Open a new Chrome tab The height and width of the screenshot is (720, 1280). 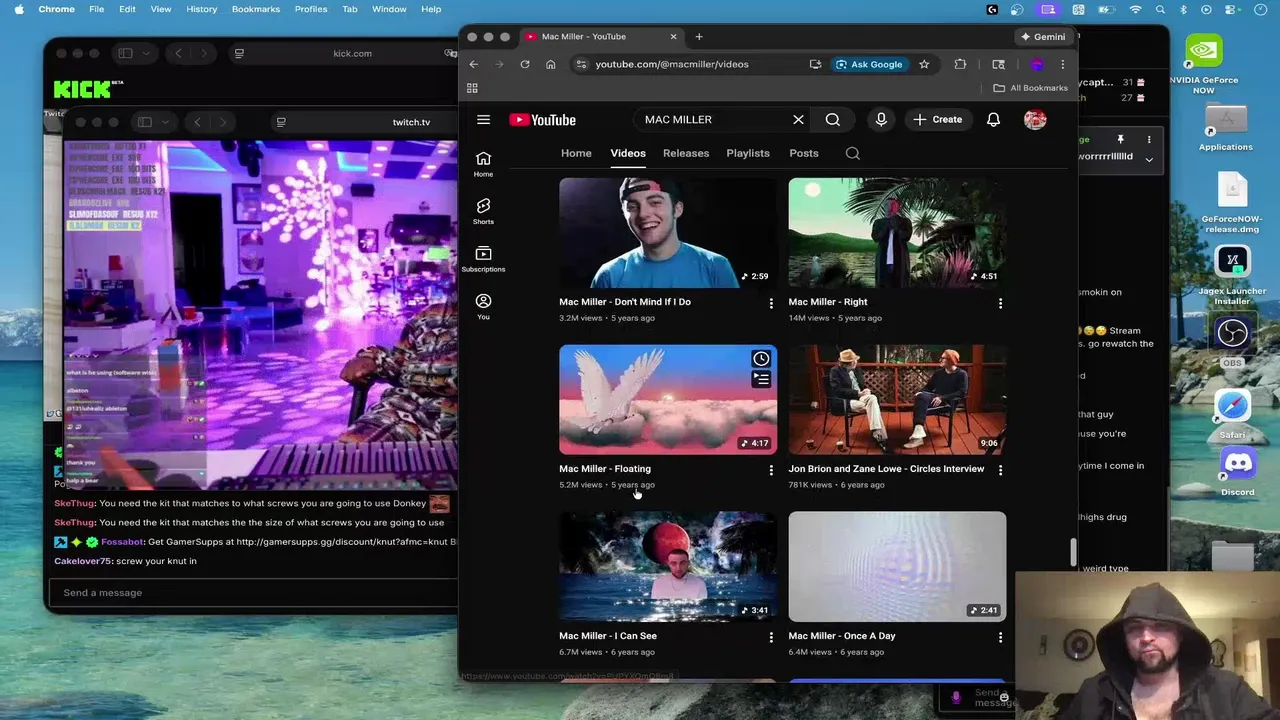(699, 37)
